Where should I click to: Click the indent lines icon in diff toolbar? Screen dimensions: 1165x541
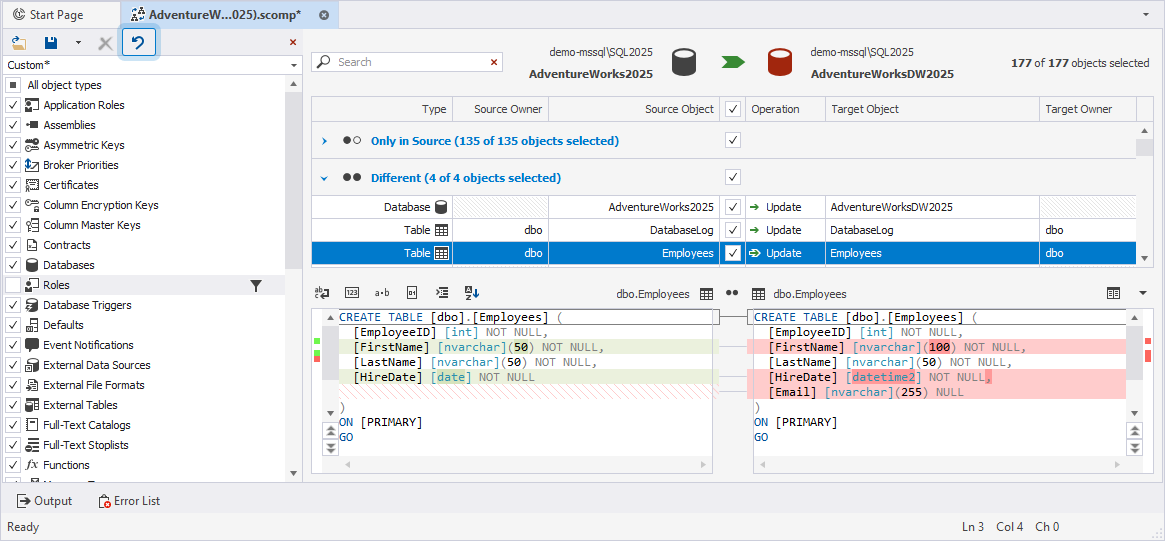(442, 293)
